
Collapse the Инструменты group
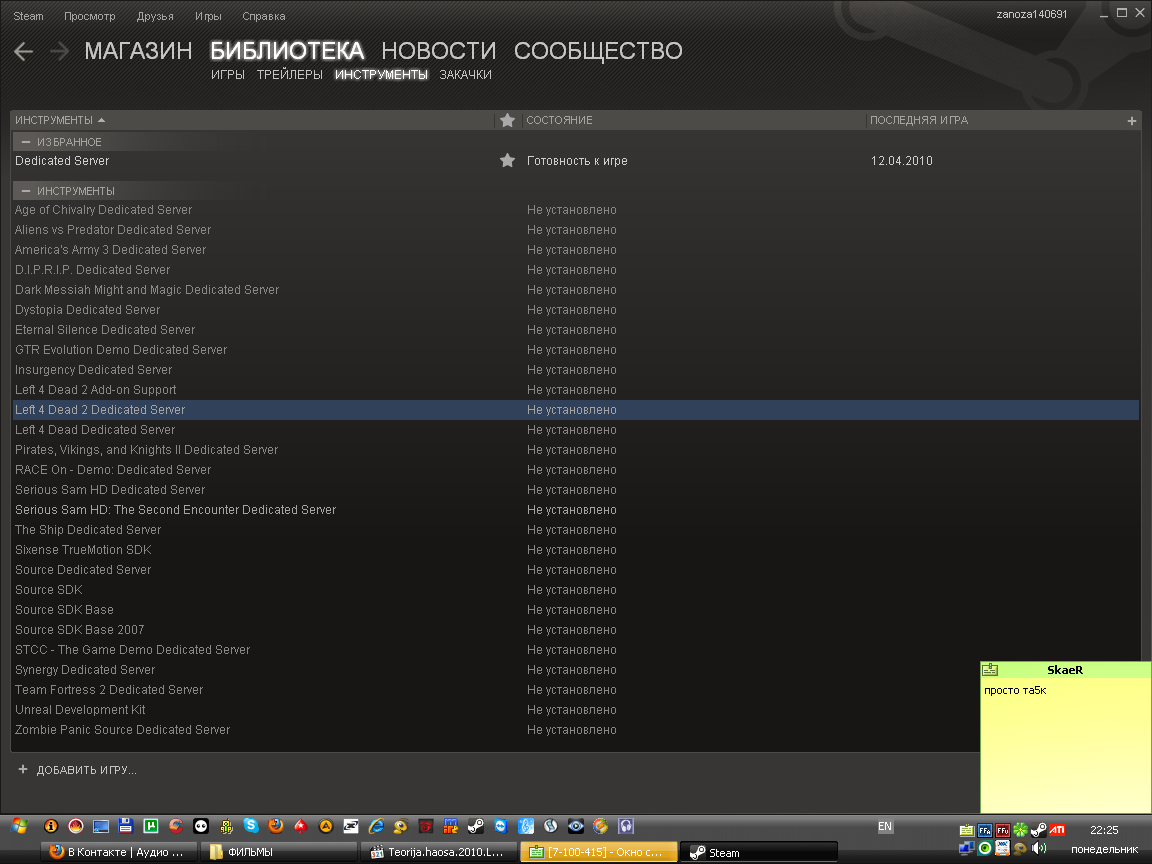(x=26, y=191)
